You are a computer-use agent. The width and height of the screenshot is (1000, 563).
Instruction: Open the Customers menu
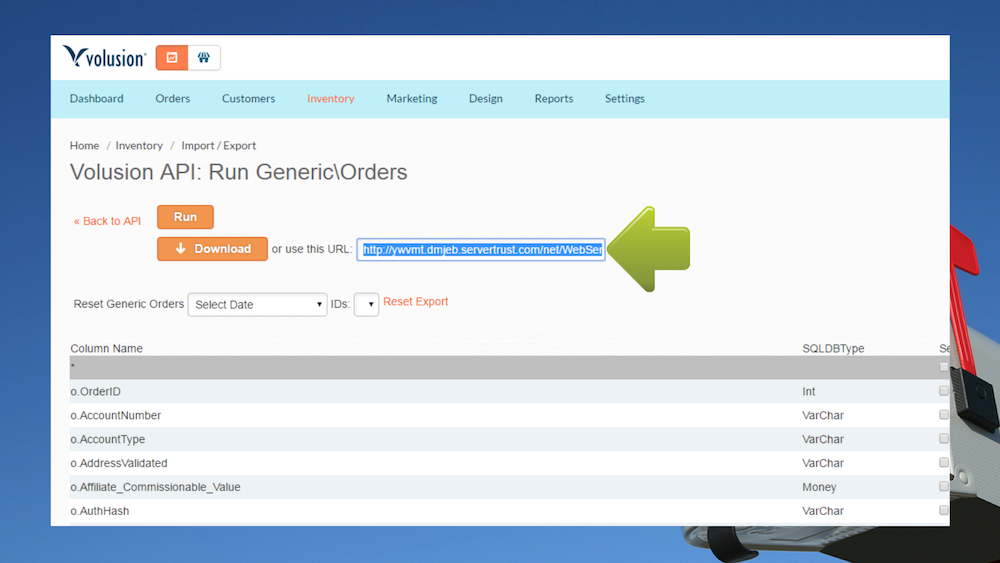[x=249, y=98]
